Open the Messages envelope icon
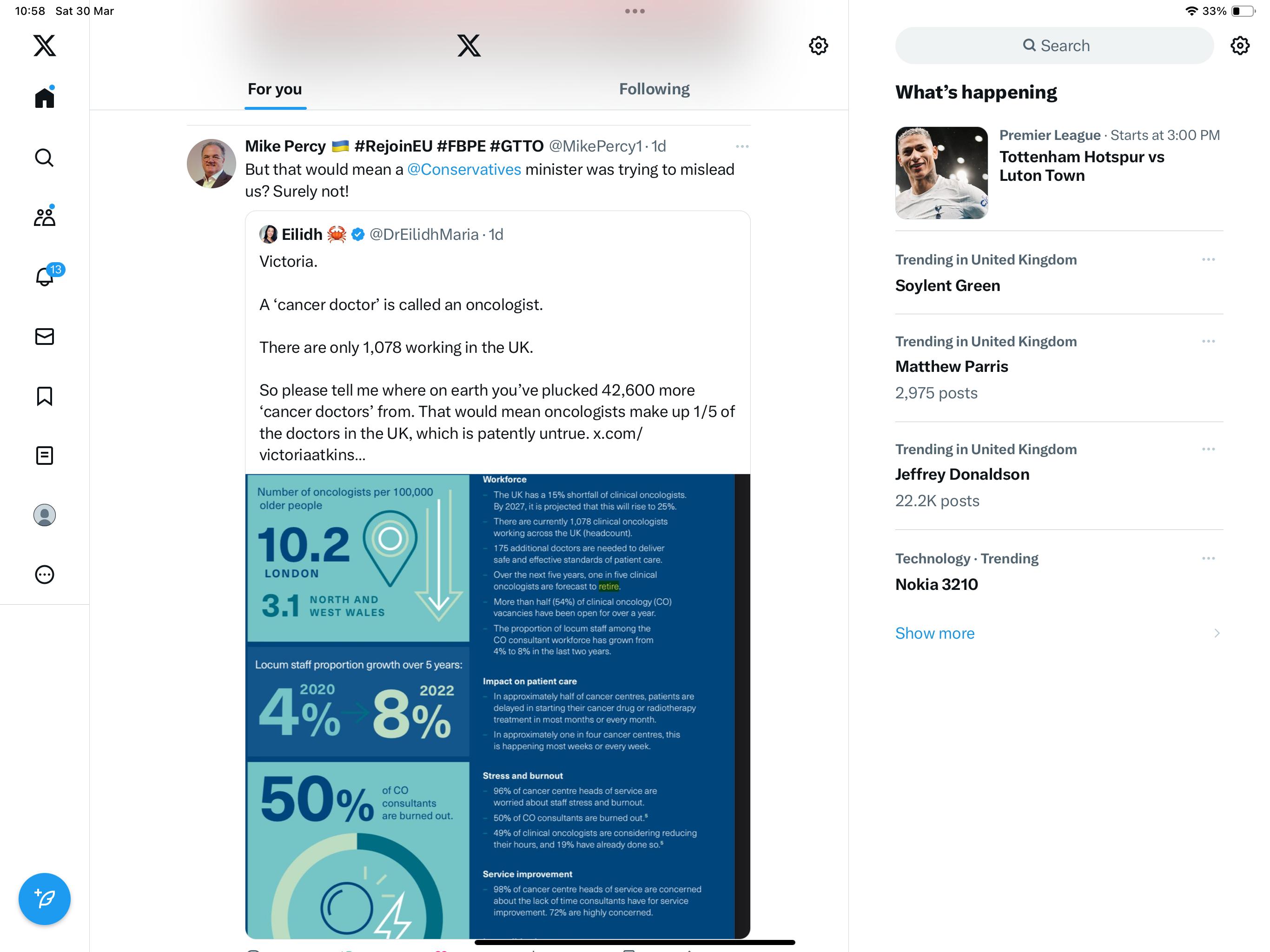Screen dimensions: 1270x952 click(x=44, y=337)
